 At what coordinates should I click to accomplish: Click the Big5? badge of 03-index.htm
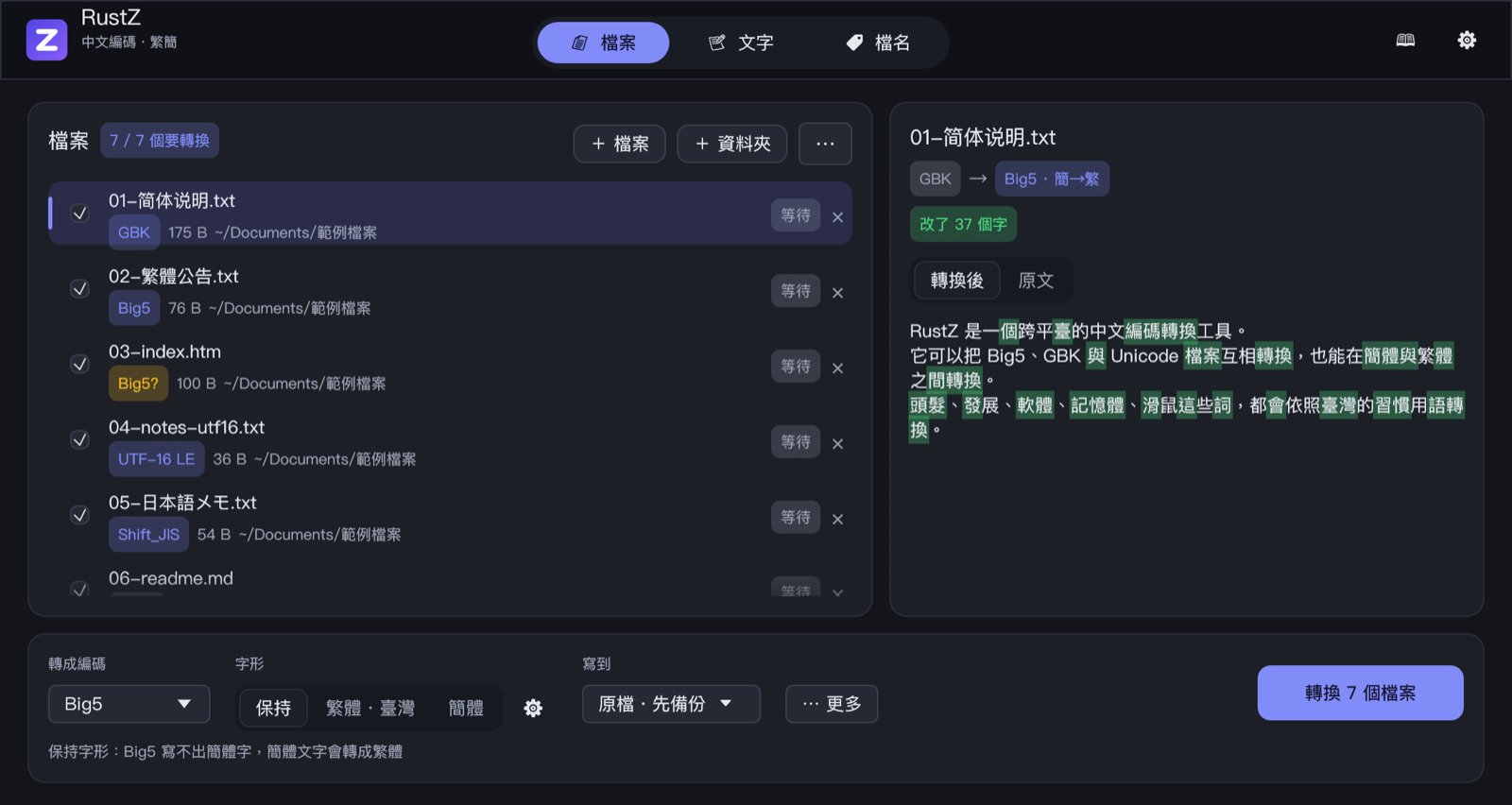(138, 384)
